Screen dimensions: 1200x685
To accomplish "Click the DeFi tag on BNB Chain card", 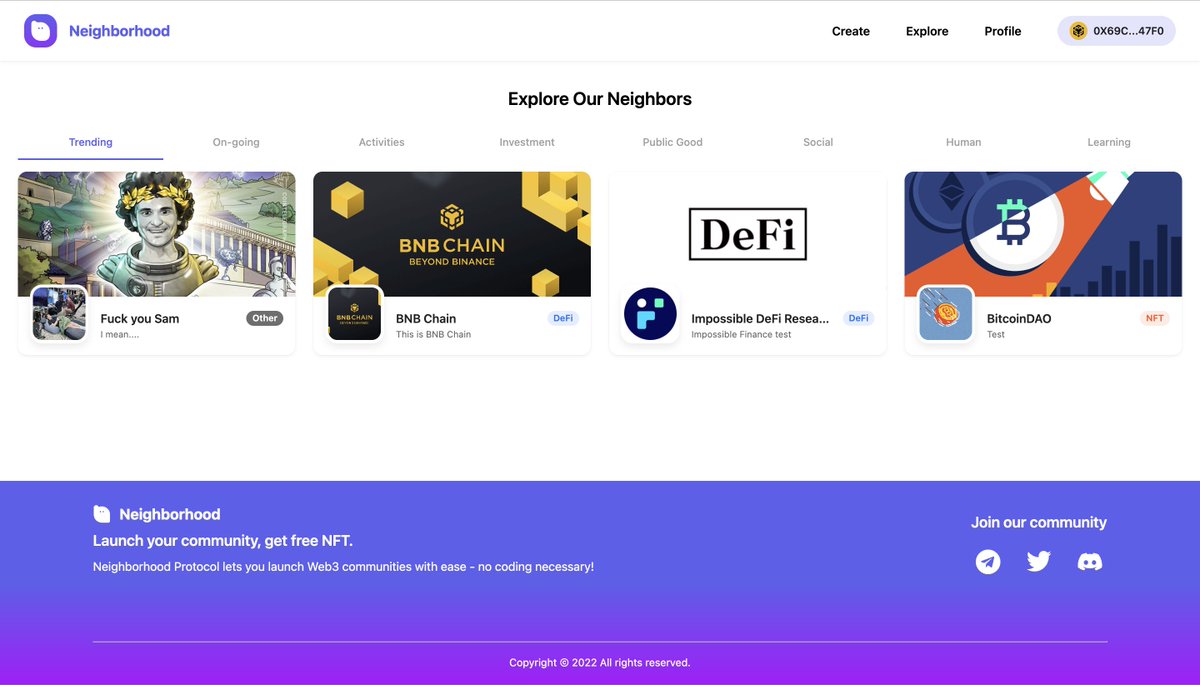I will (x=563, y=318).
